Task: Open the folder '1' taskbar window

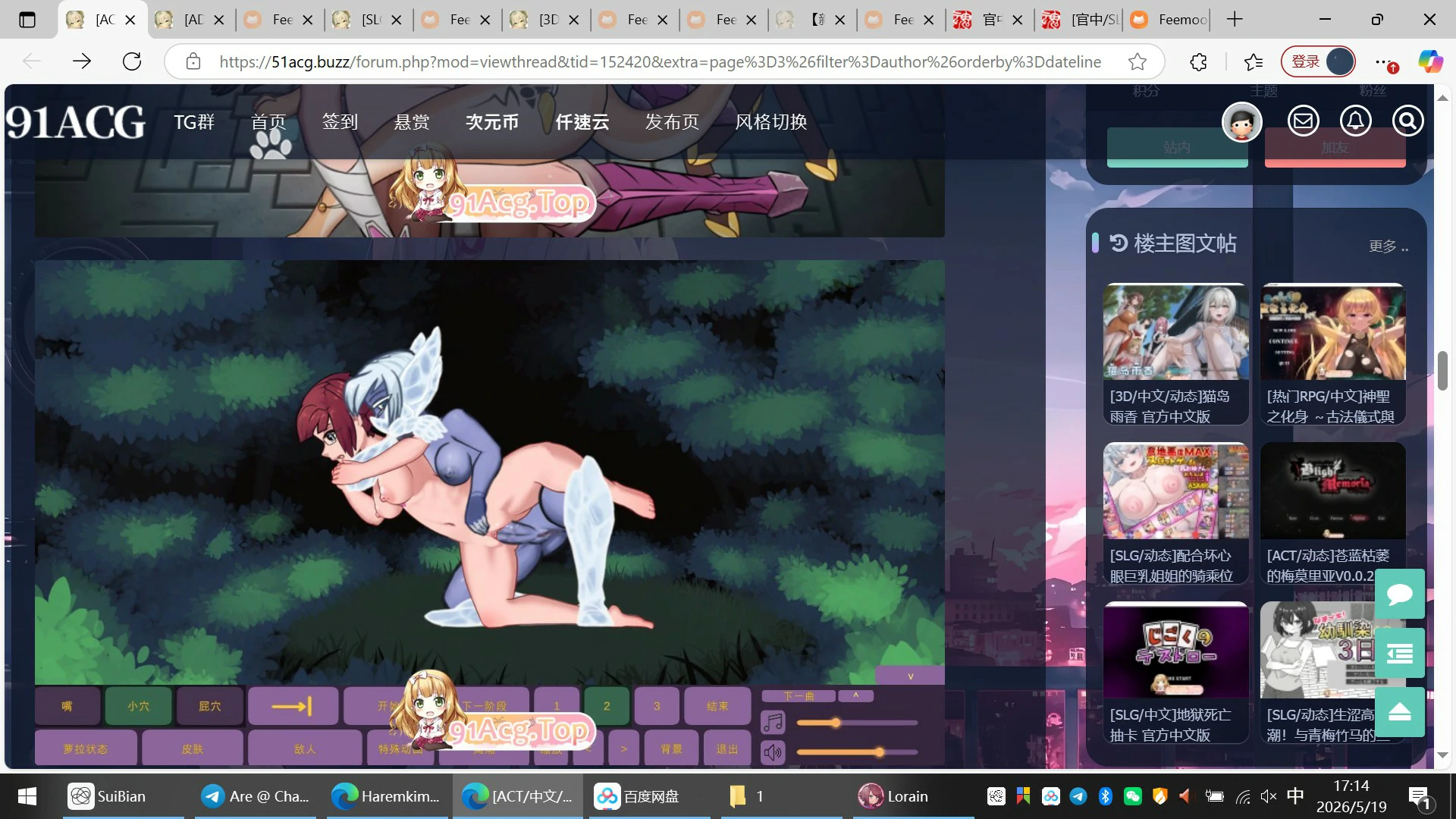Action: [783, 796]
